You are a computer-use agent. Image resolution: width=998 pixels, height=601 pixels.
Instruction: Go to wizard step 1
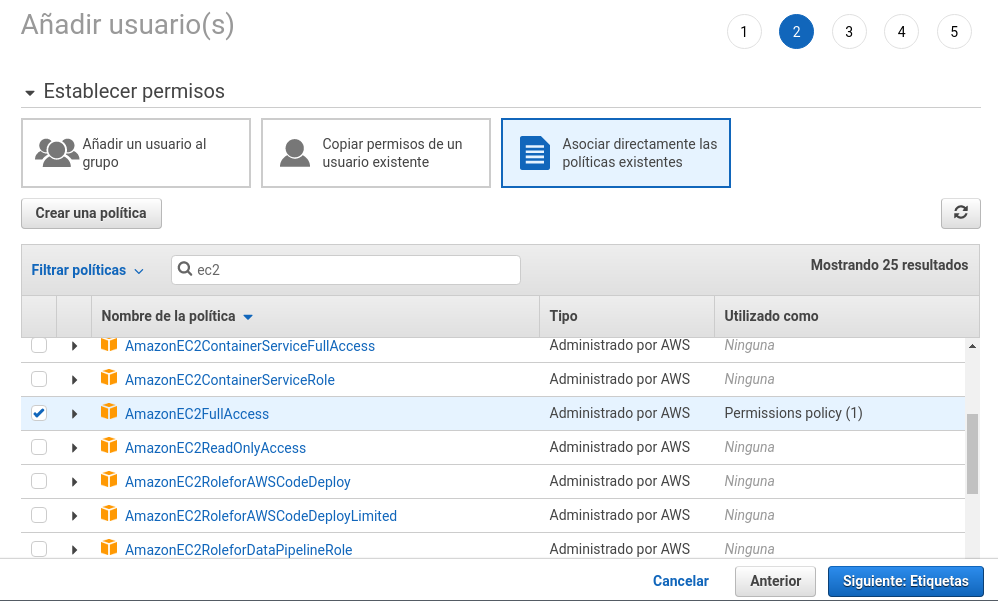744,31
